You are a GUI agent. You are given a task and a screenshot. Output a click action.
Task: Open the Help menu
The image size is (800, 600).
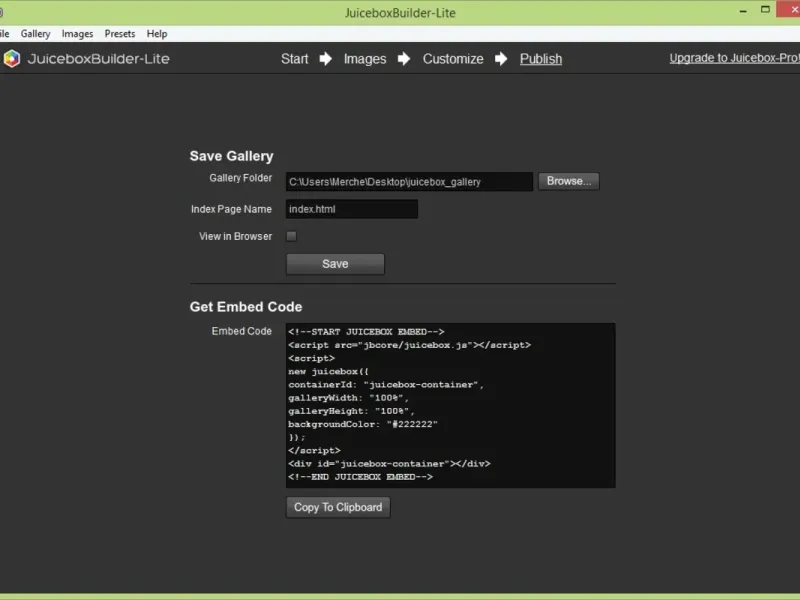[157, 34]
